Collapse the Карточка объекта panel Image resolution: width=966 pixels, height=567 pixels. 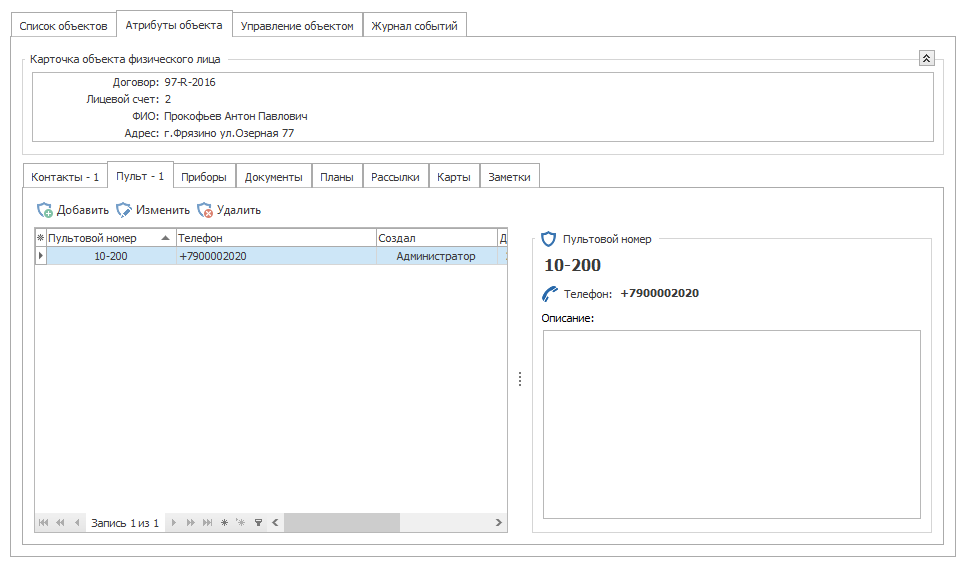[927, 58]
